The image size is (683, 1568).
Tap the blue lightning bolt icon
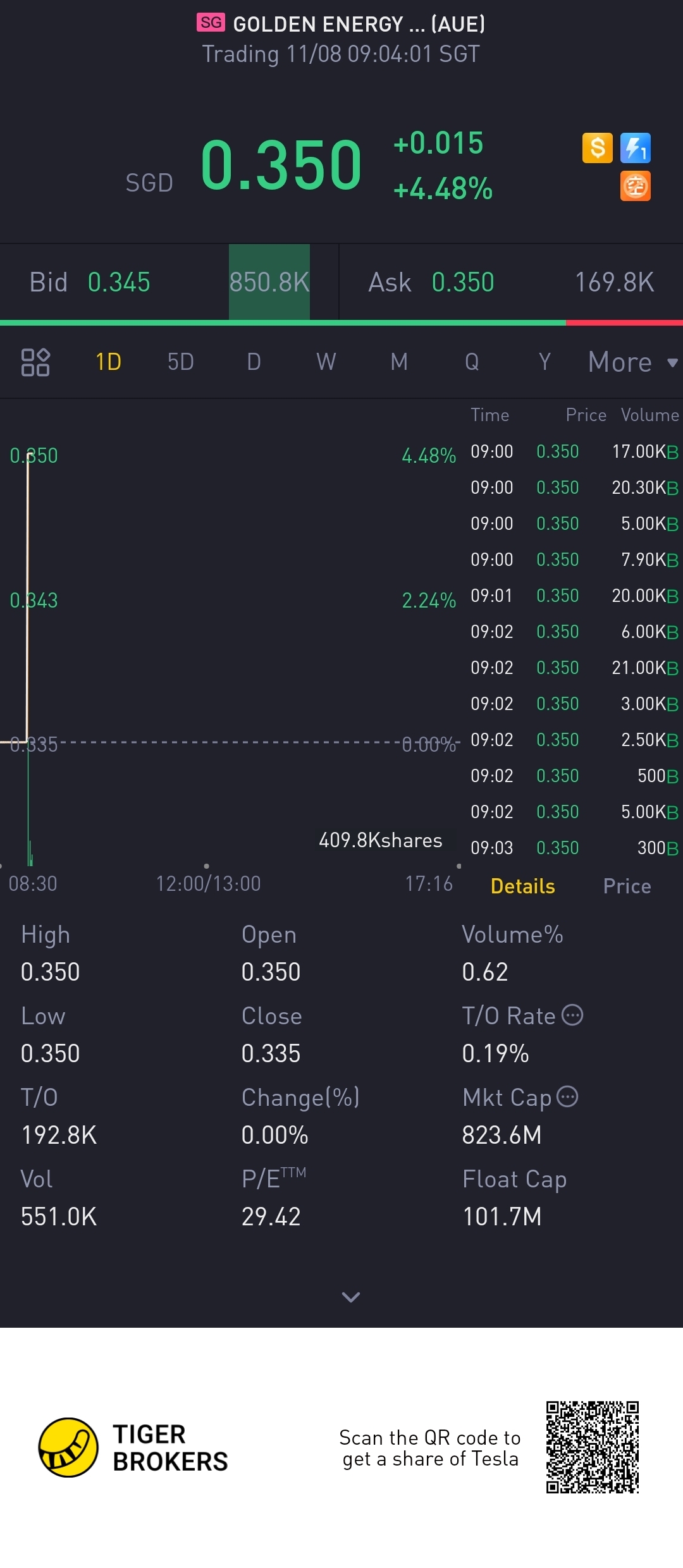(636, 148)
